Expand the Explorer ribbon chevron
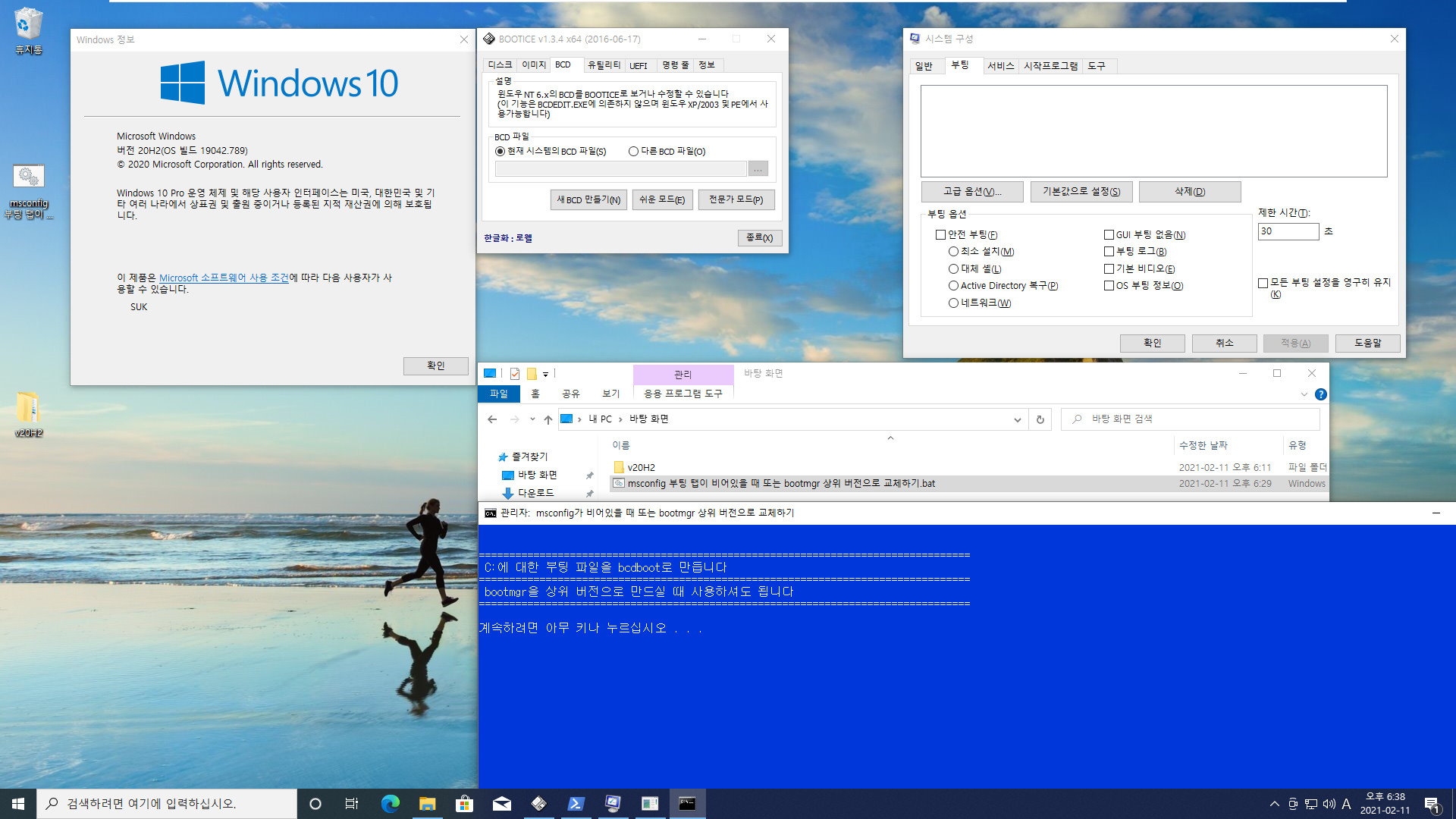The width and height of the screenshot is (1456, 819). [1304, 394]
